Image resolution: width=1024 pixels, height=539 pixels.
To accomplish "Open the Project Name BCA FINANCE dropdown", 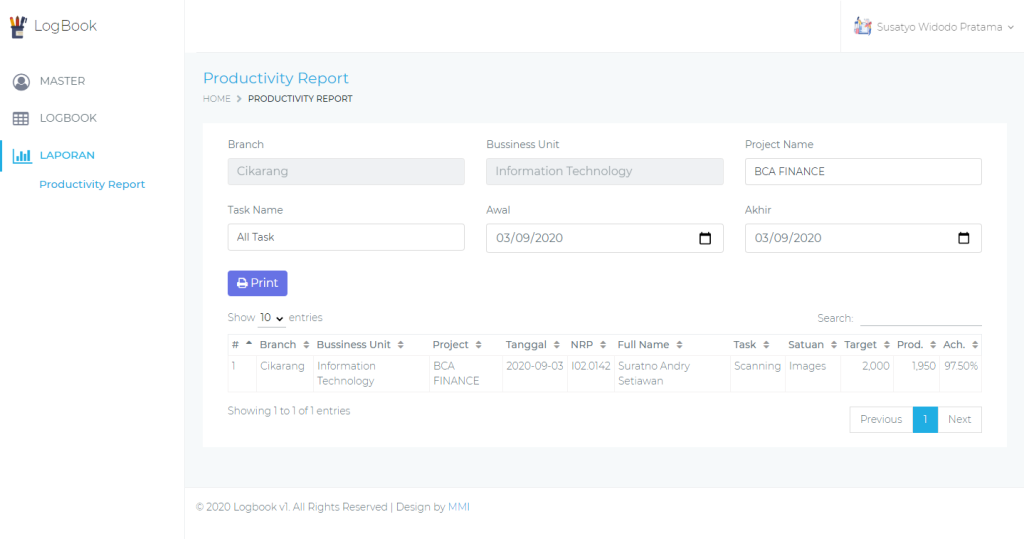I will [863, 171].
